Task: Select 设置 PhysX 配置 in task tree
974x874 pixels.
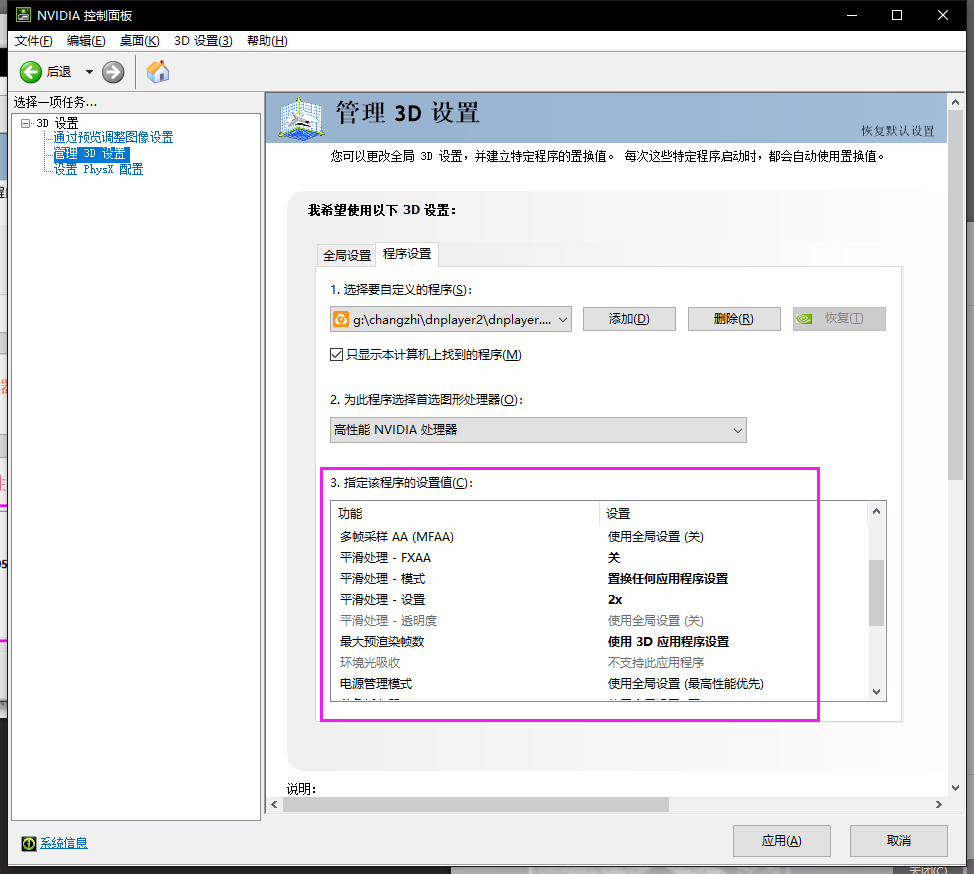Action: pyautogui.click(x=98, y=169)
